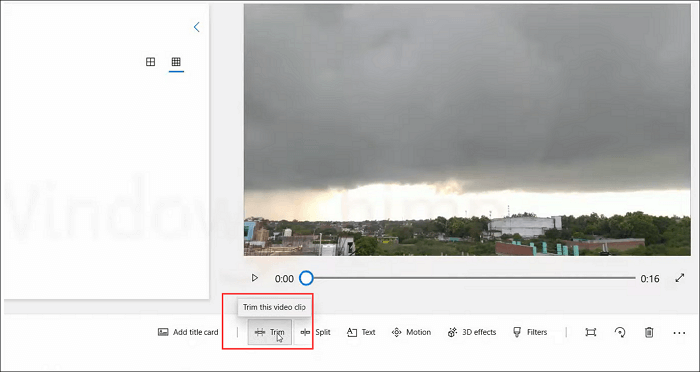
Task: Switch library to small grid view
Action: pyautogui.click(x=176, y=62)
